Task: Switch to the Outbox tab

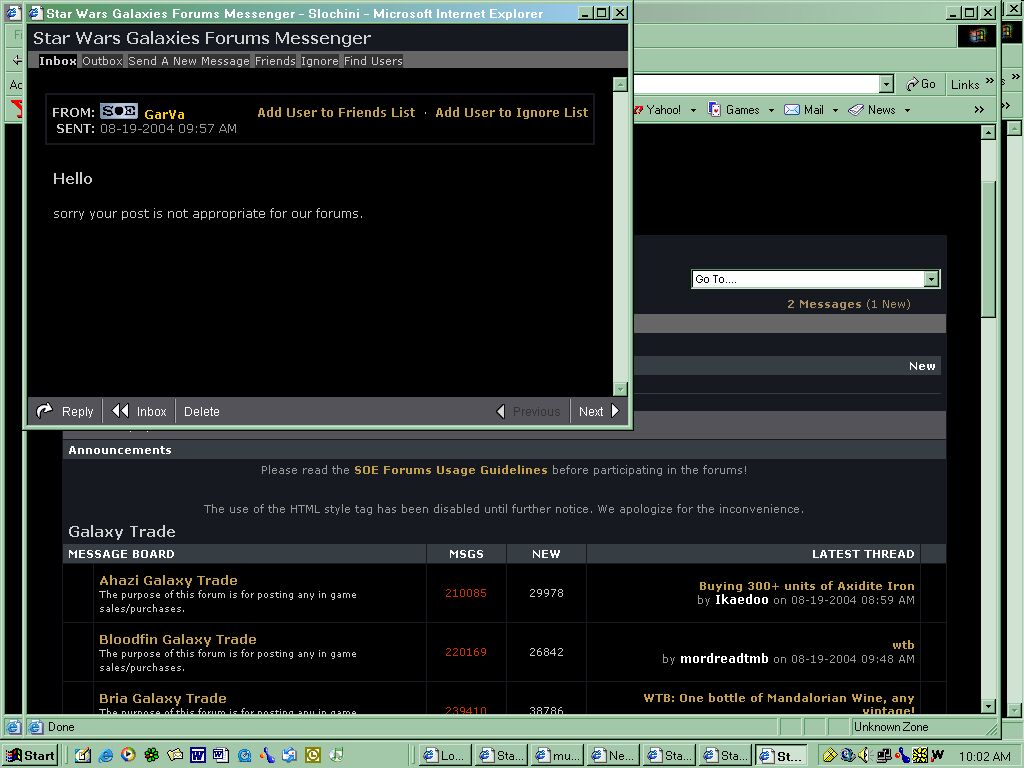Action: [102, 61]
